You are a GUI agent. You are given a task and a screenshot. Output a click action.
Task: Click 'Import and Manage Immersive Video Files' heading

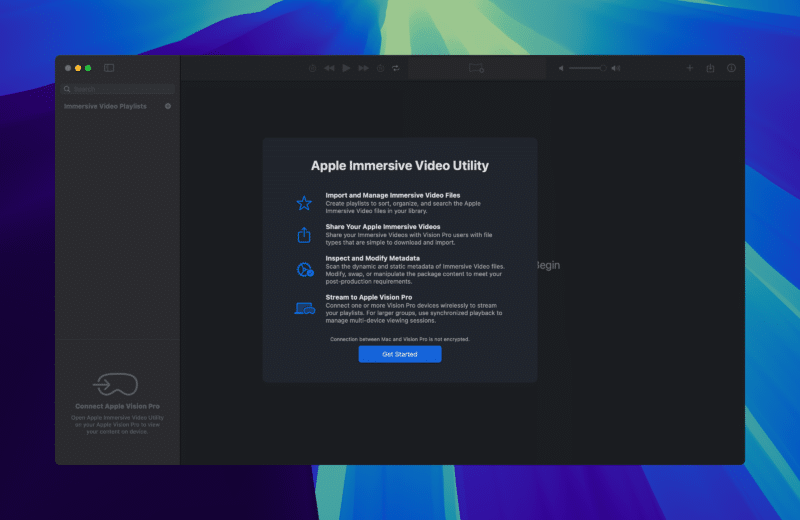tap(393, 195)
